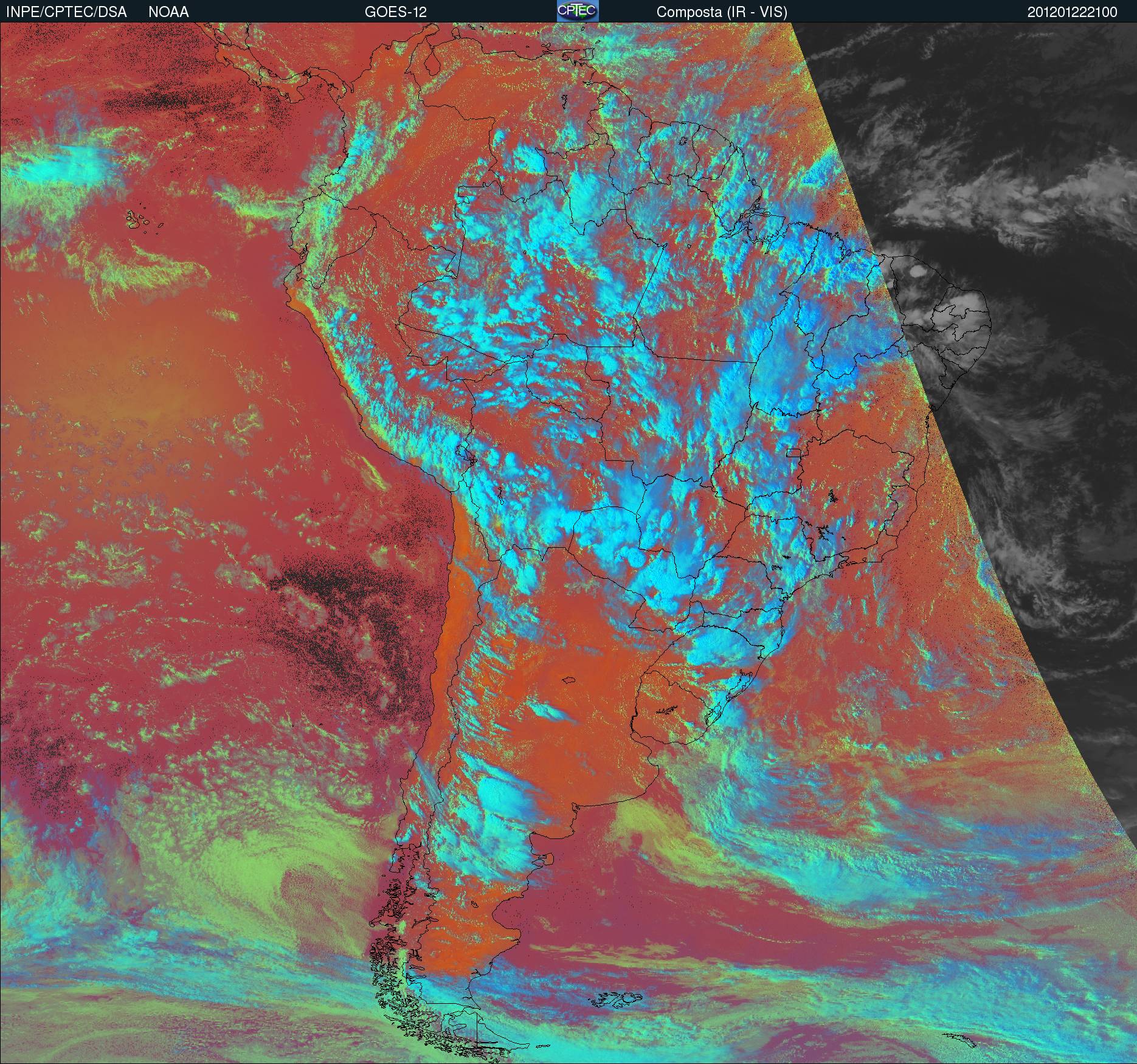Image resolution: width=1137 pixels, height=1064 pixels.
Task: Click the INPE/CPTEC/DSA header text
Action: (66, 12)
